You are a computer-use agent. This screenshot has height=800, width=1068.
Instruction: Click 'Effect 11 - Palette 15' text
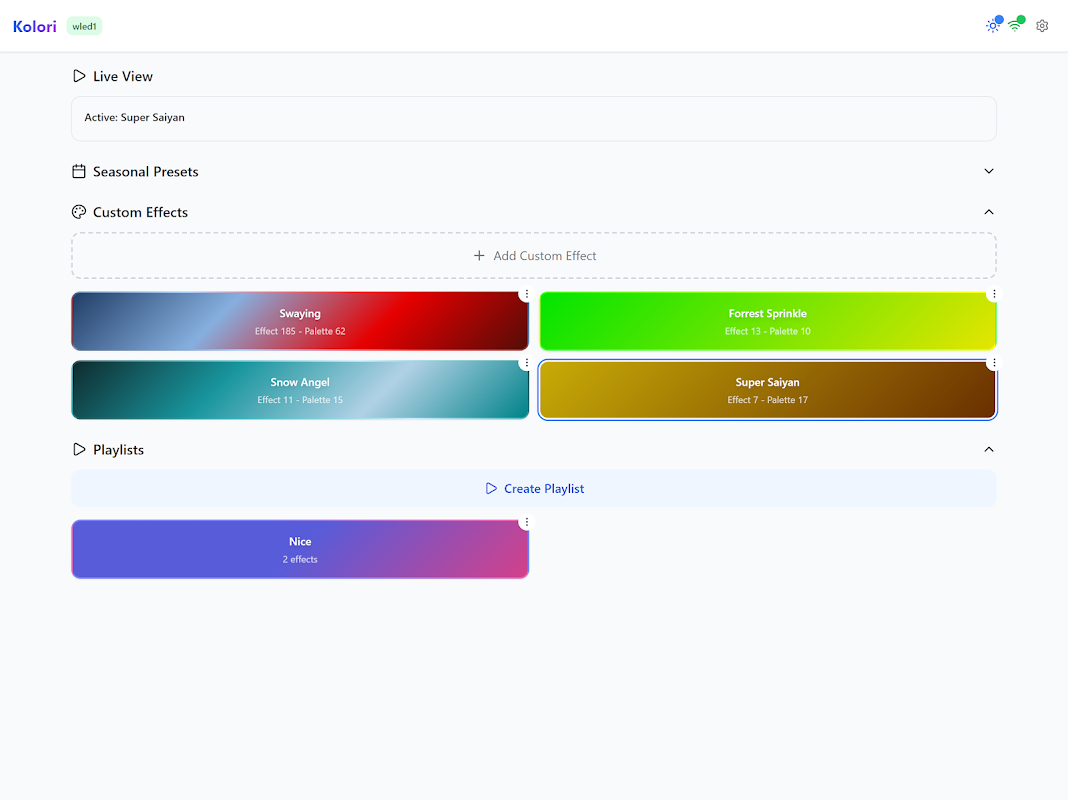(x=300, y=400)
